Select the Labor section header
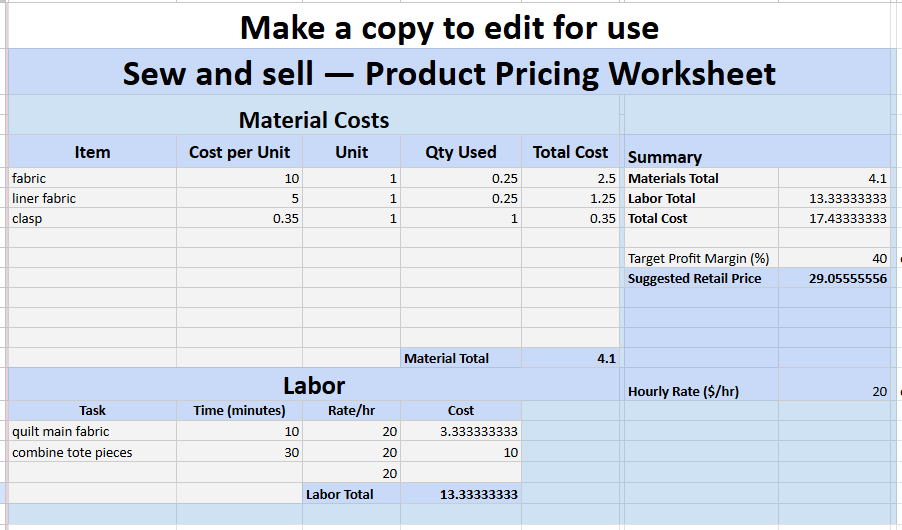902x530 pixels. 313,385
